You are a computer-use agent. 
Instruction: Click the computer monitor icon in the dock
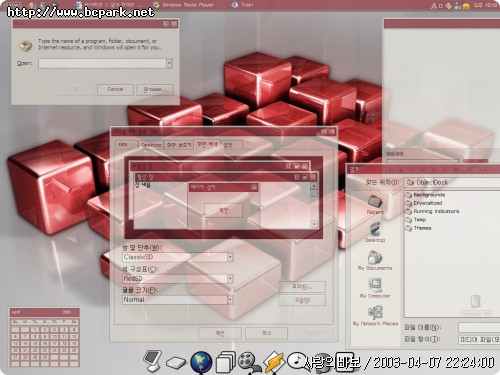click(x=152, y=361)
